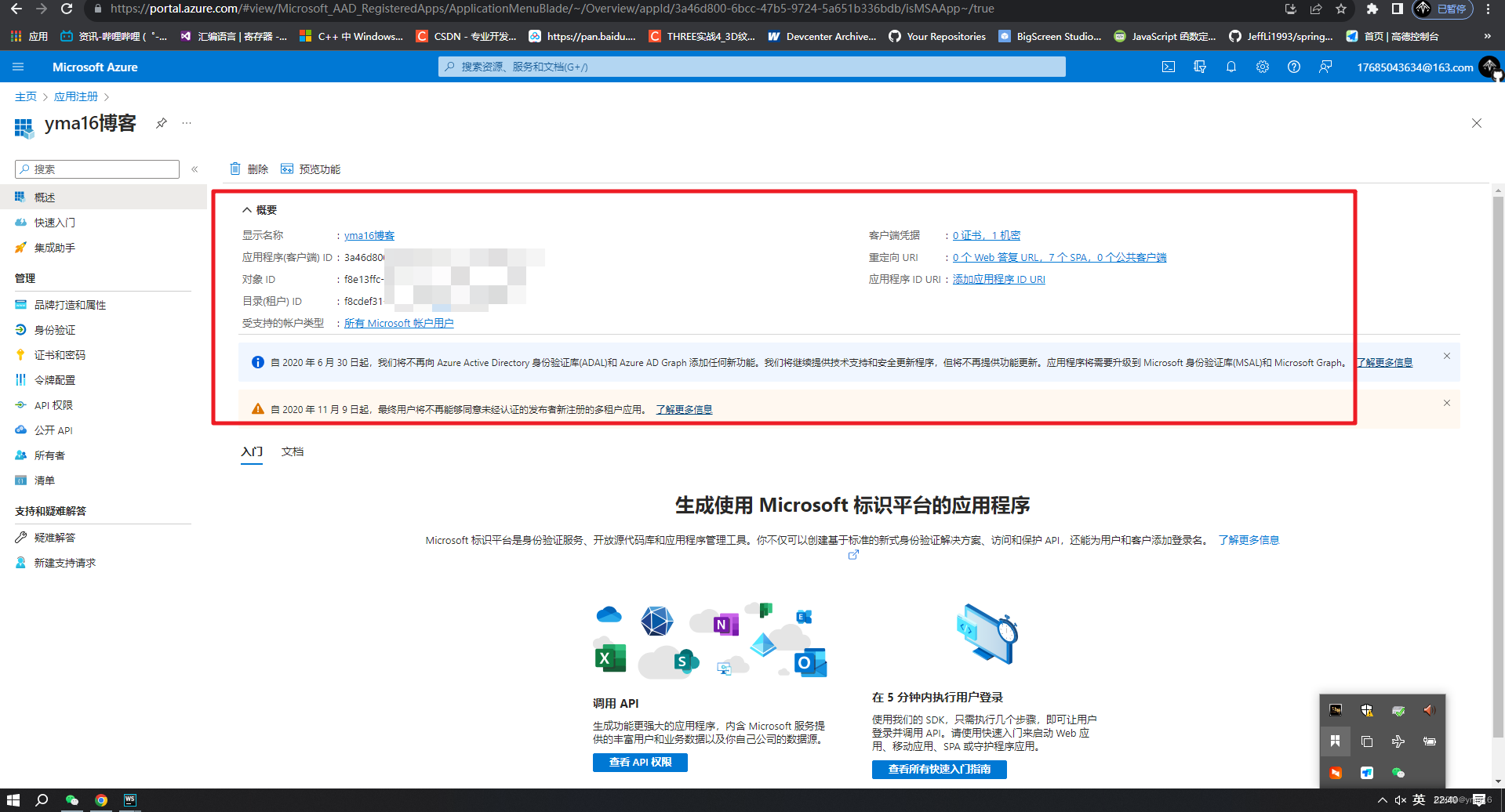This screenshot has width=1505, height=812.
Task: Open WeChat from the taskbar
Action: pos(72,800)
